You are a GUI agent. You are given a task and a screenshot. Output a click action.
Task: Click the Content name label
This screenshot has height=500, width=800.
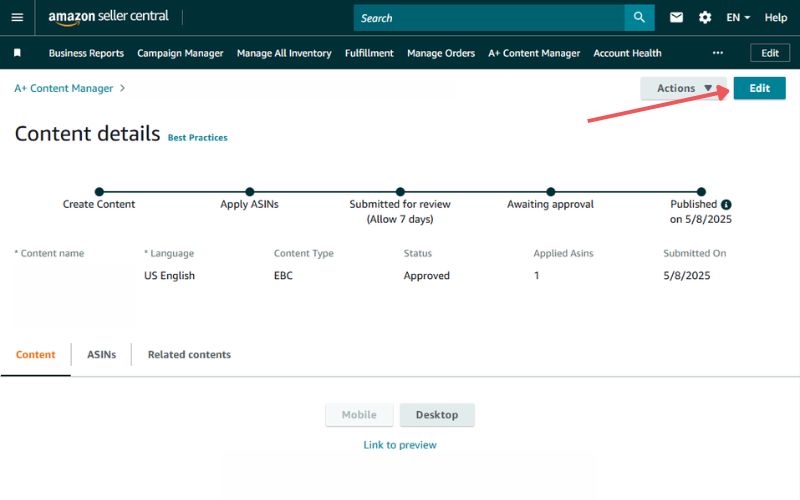(x=49, y=253)
